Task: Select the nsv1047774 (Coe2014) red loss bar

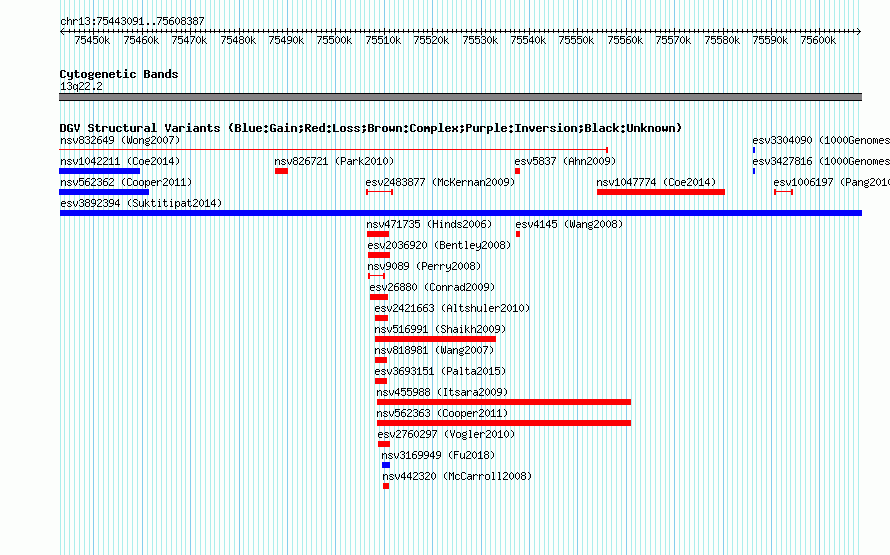Action: [x=661, y=192]
